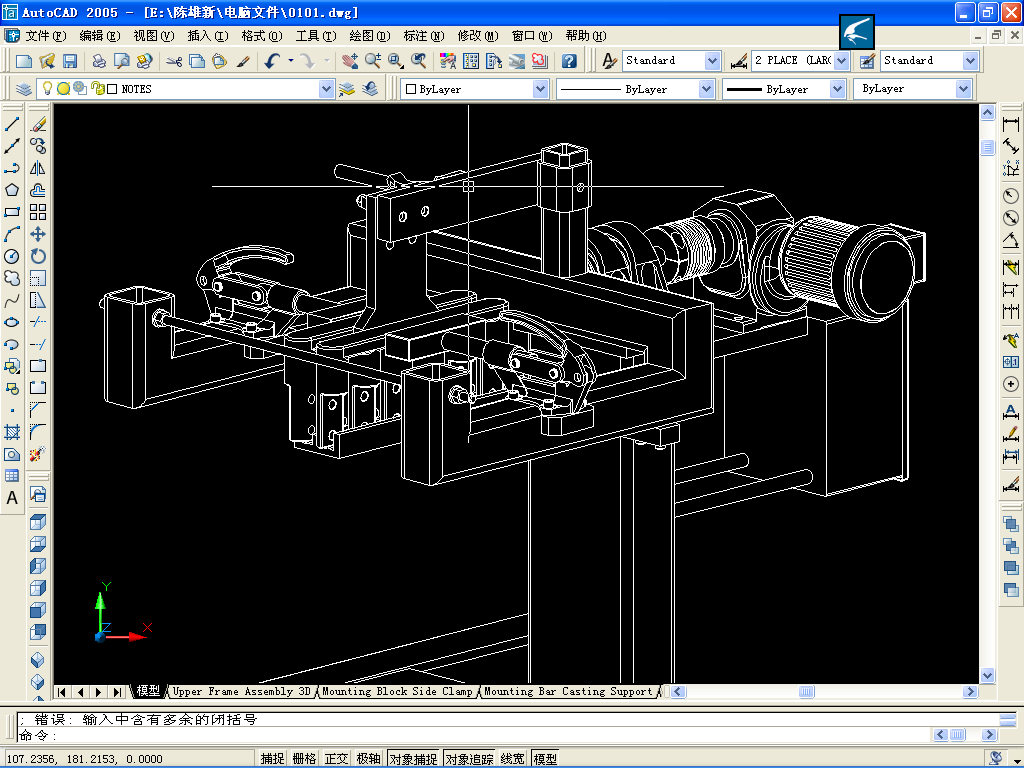This screenshot has height=768, width=1024.
Task: Toggle the 栅格 grid display
Action: [304, 759]
